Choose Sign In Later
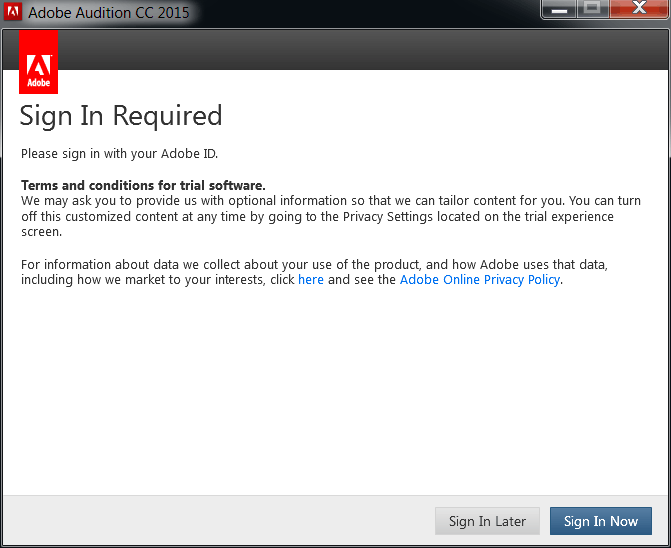Screen dimensions: 671x548 coord(487,521)
